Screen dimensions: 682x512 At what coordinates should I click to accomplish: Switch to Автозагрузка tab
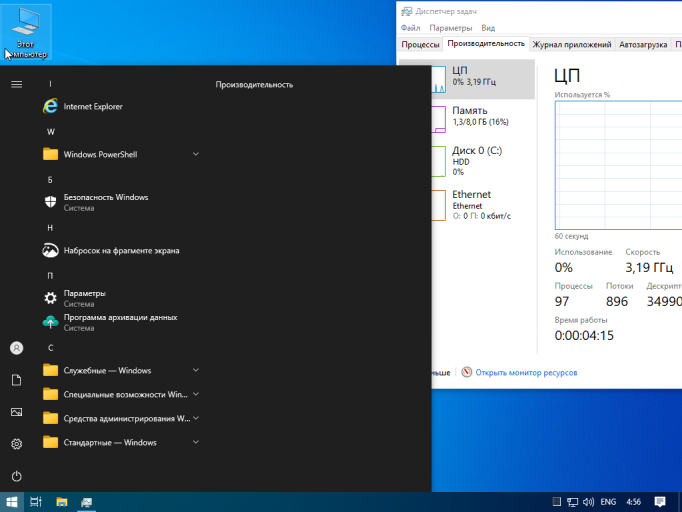point(643,44)
